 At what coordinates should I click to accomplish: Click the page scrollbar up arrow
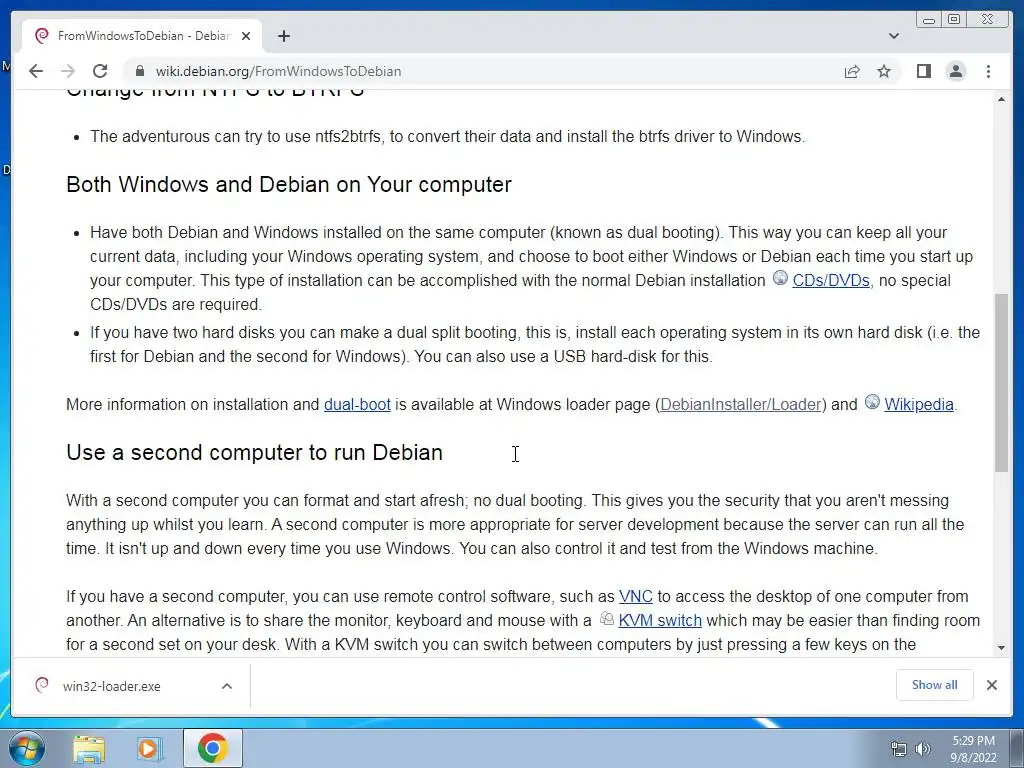tap(1001, 99)
